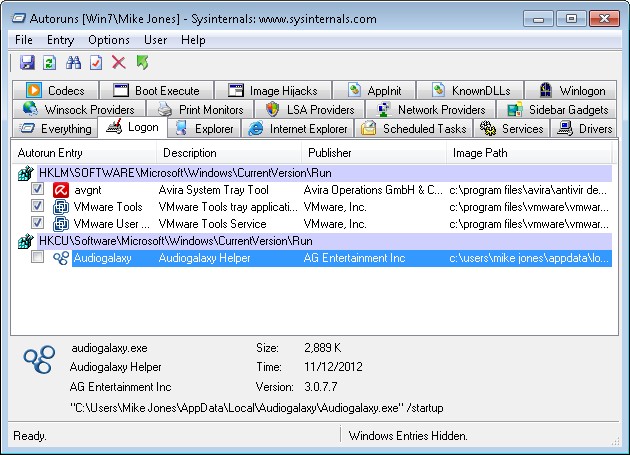Click the HKLM registry key icon
630x455 pixels.
[x=25, y=173]
